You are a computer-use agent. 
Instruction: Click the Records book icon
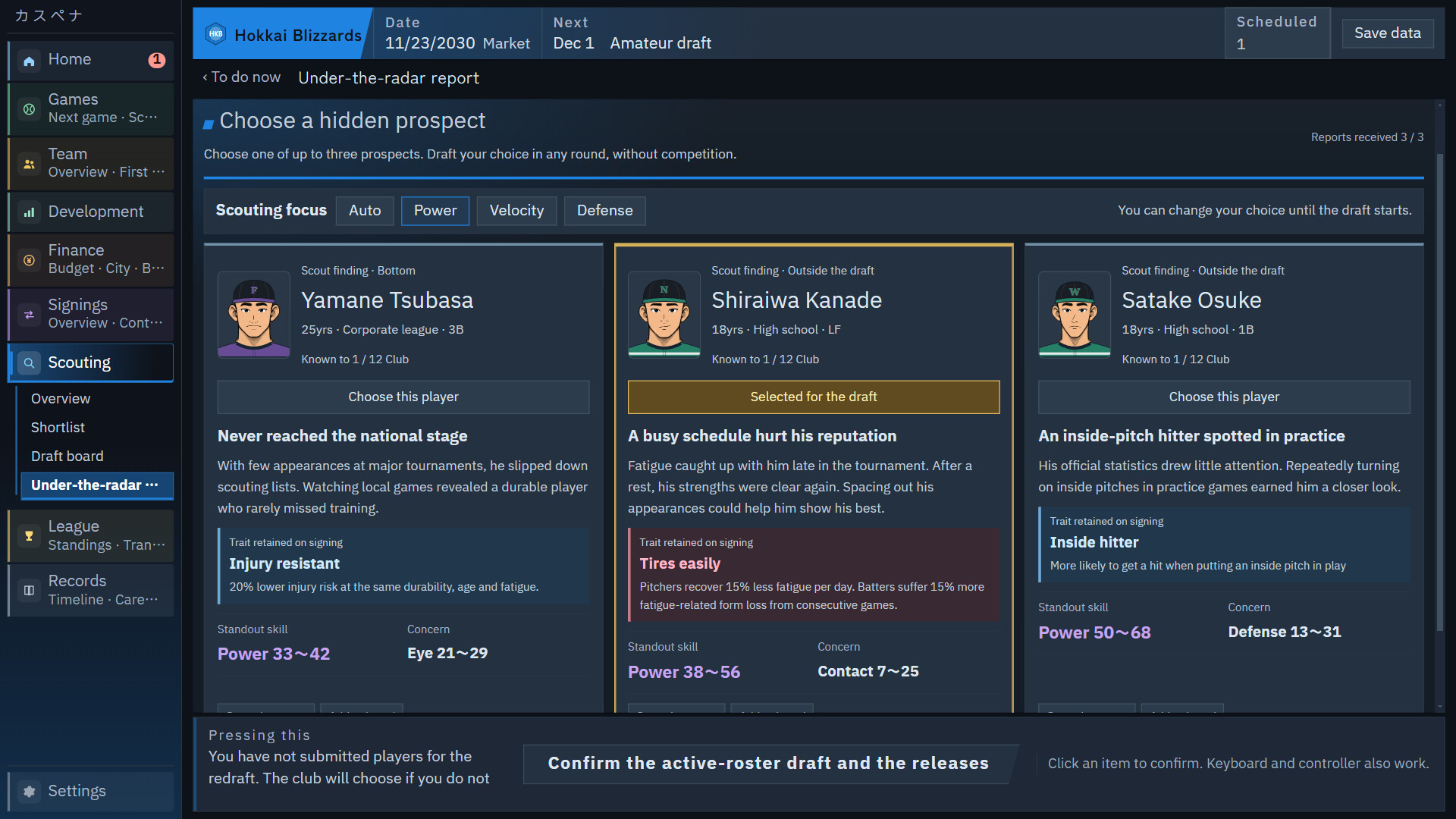(29, 591)
